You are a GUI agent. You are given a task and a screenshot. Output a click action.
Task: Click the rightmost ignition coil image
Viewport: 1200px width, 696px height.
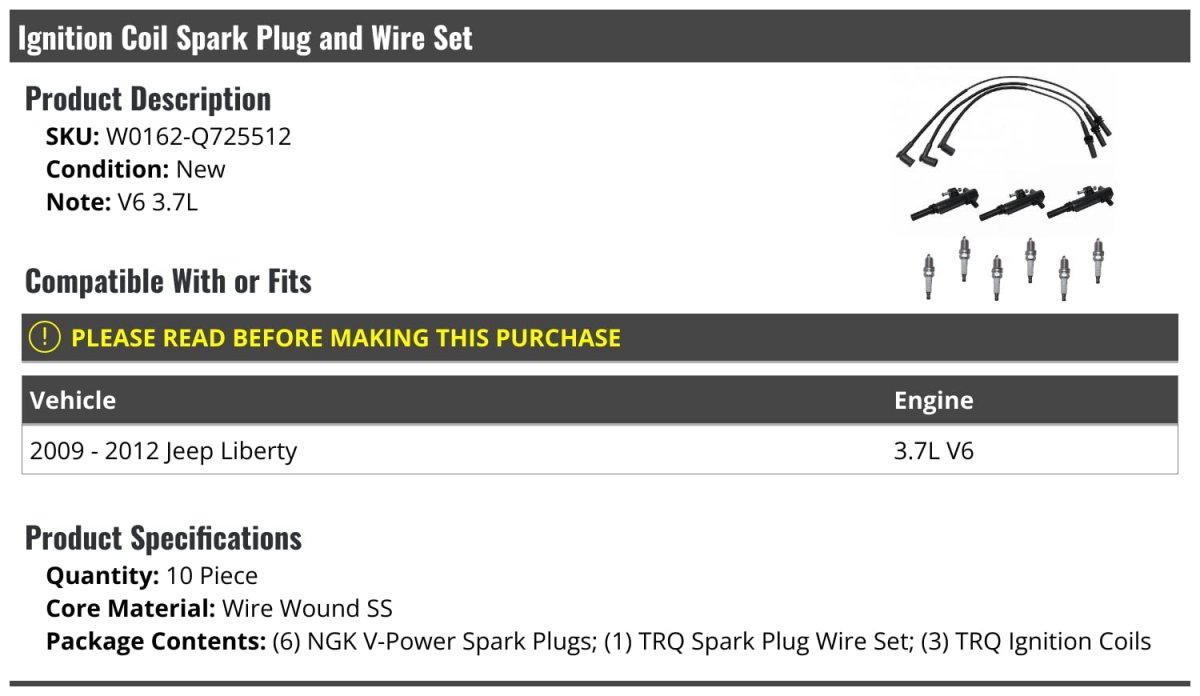pos(1080,201)
